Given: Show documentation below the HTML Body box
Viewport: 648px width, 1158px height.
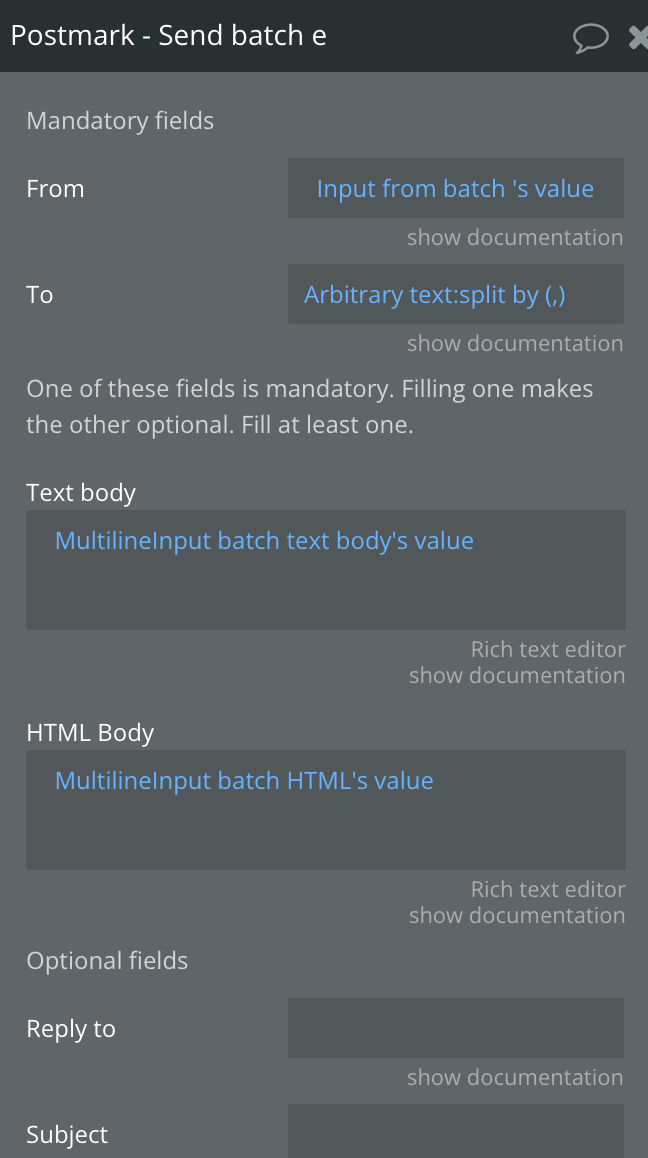Looking at the screenshot, I should click(517, 915).
